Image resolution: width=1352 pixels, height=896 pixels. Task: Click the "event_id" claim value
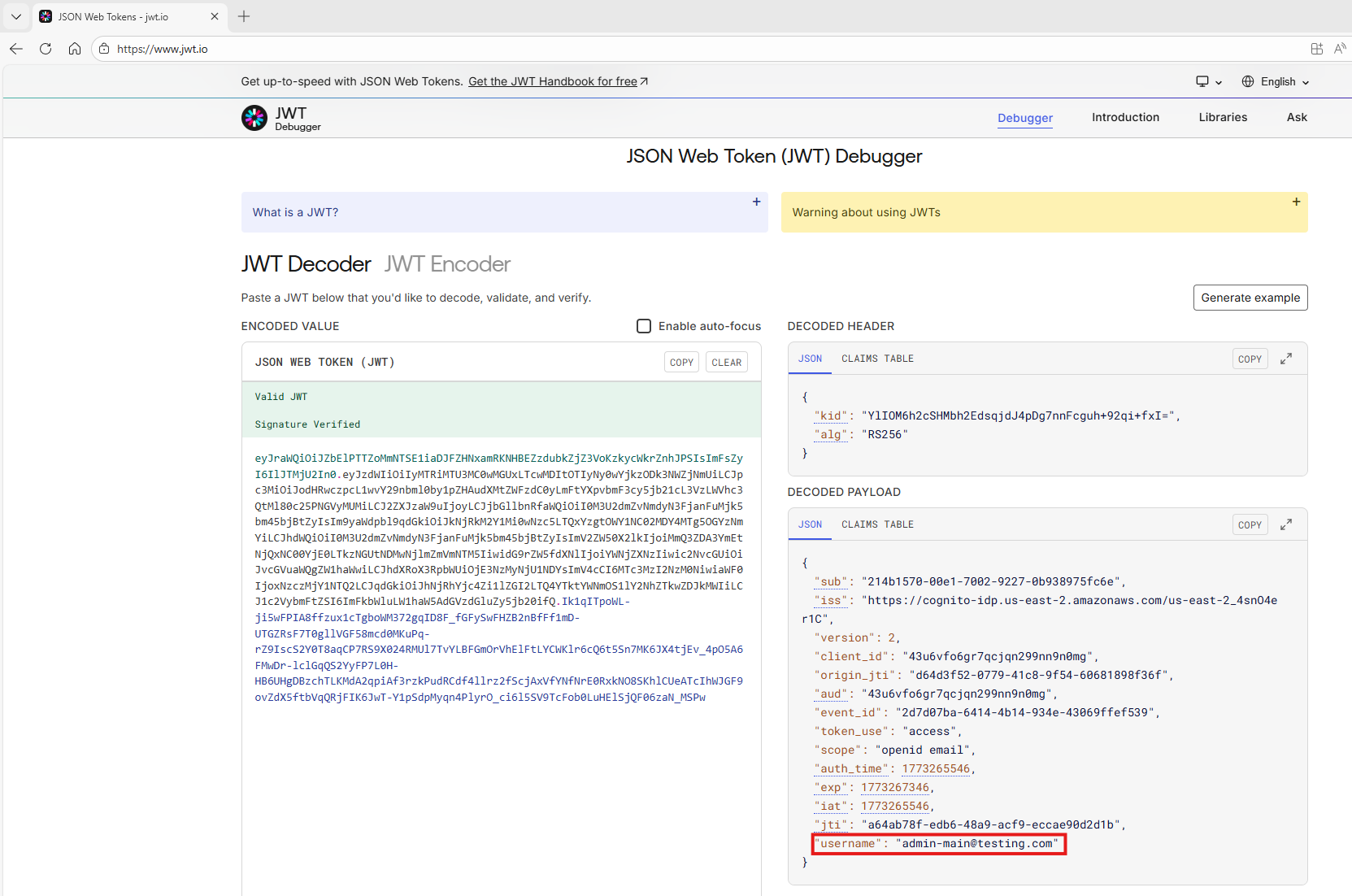(x=1024, y=712)
